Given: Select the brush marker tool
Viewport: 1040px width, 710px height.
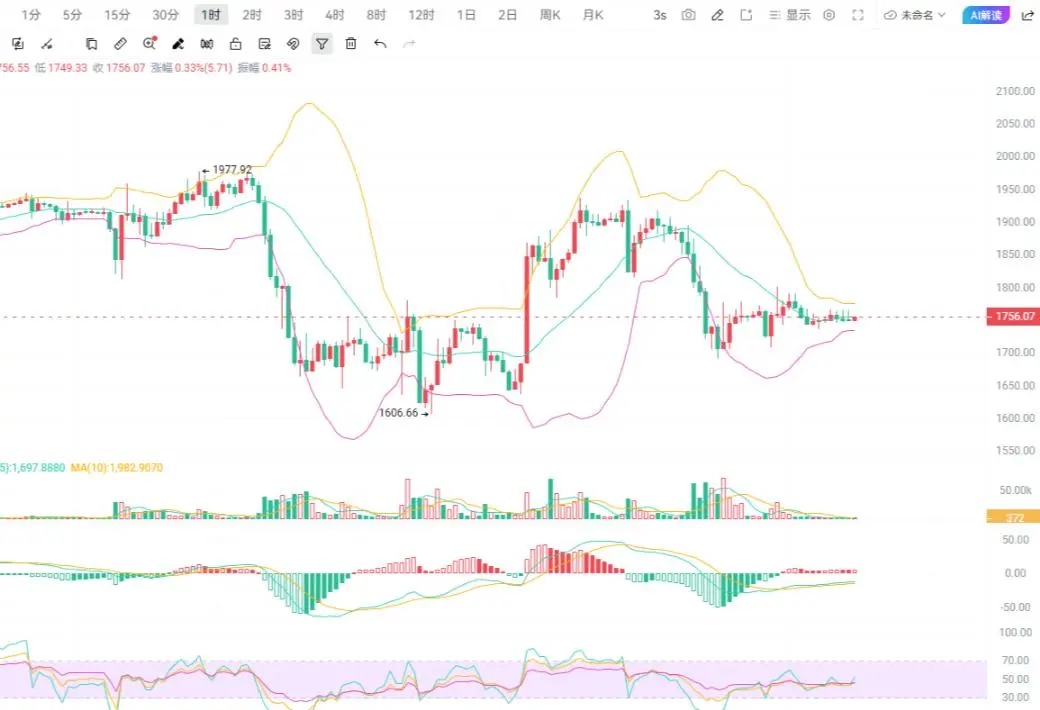Looking at the screenshot, I should (178, 44).
